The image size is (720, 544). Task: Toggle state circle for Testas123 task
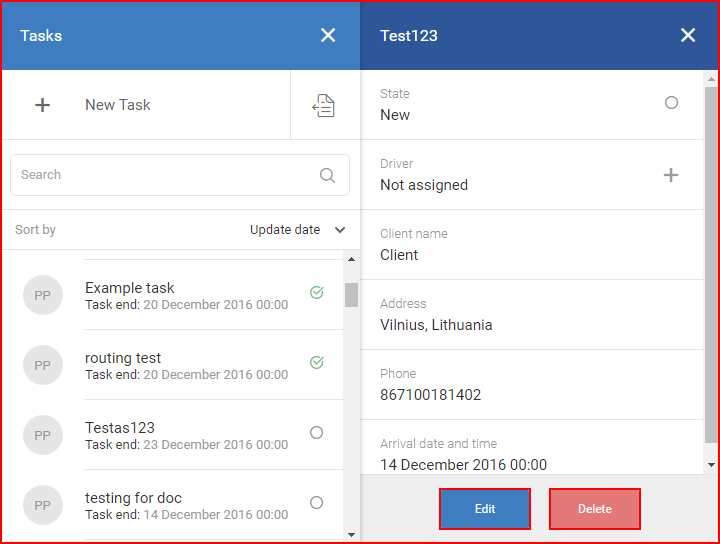coord(316,432)
